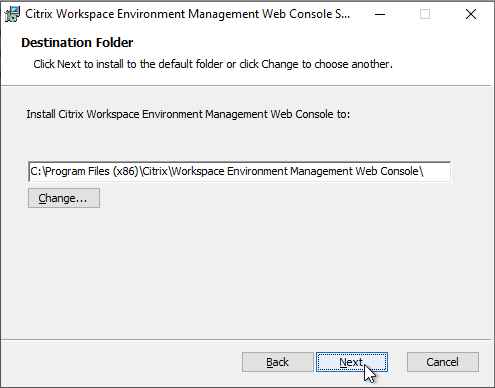This screenshot has height=388, width=495.
Task: Cancel the Web Console installation
Action: coord(443,362)
